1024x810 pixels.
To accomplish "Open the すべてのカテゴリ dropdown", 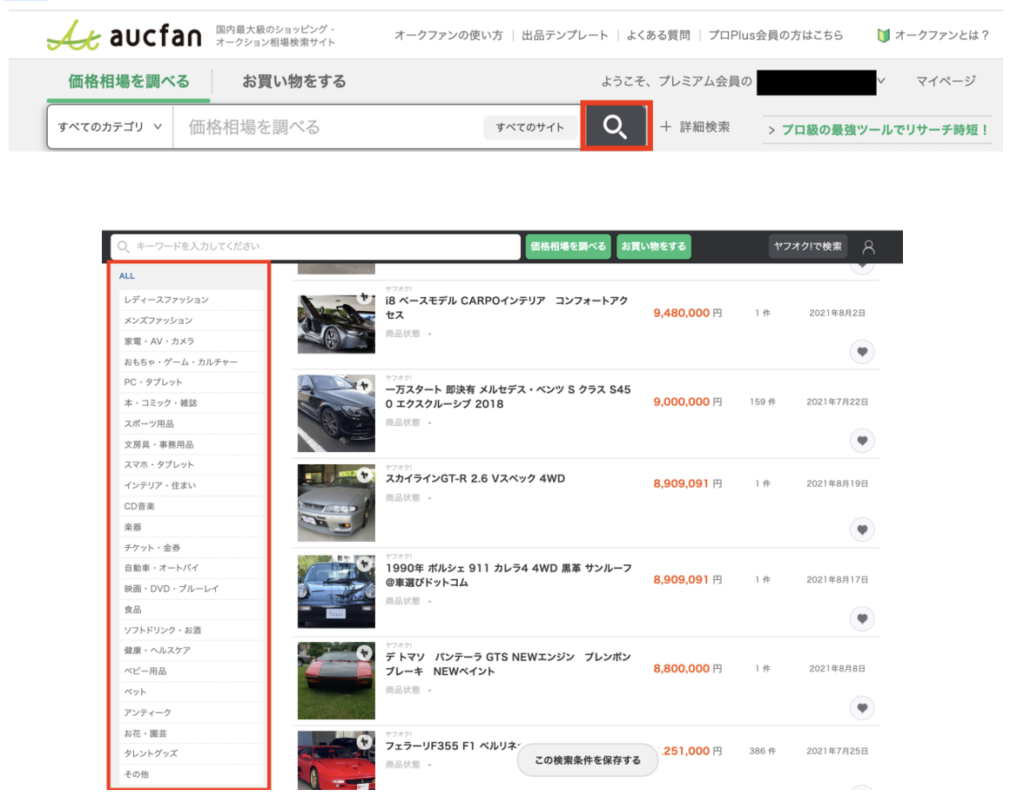I will tap(110, 127).
